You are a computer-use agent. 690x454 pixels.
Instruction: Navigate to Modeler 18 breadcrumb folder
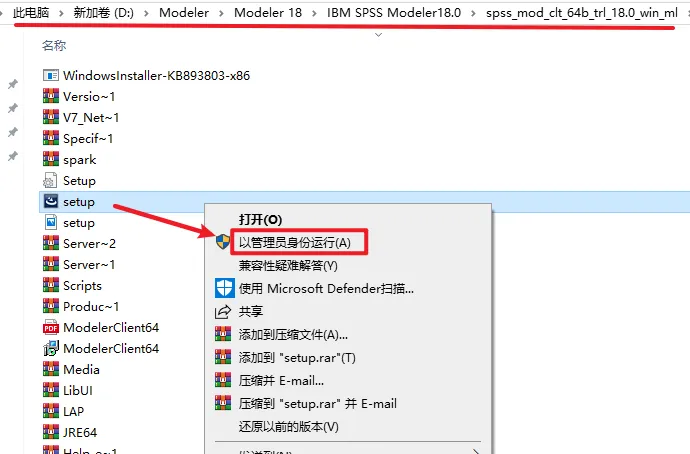click(268, 13)
